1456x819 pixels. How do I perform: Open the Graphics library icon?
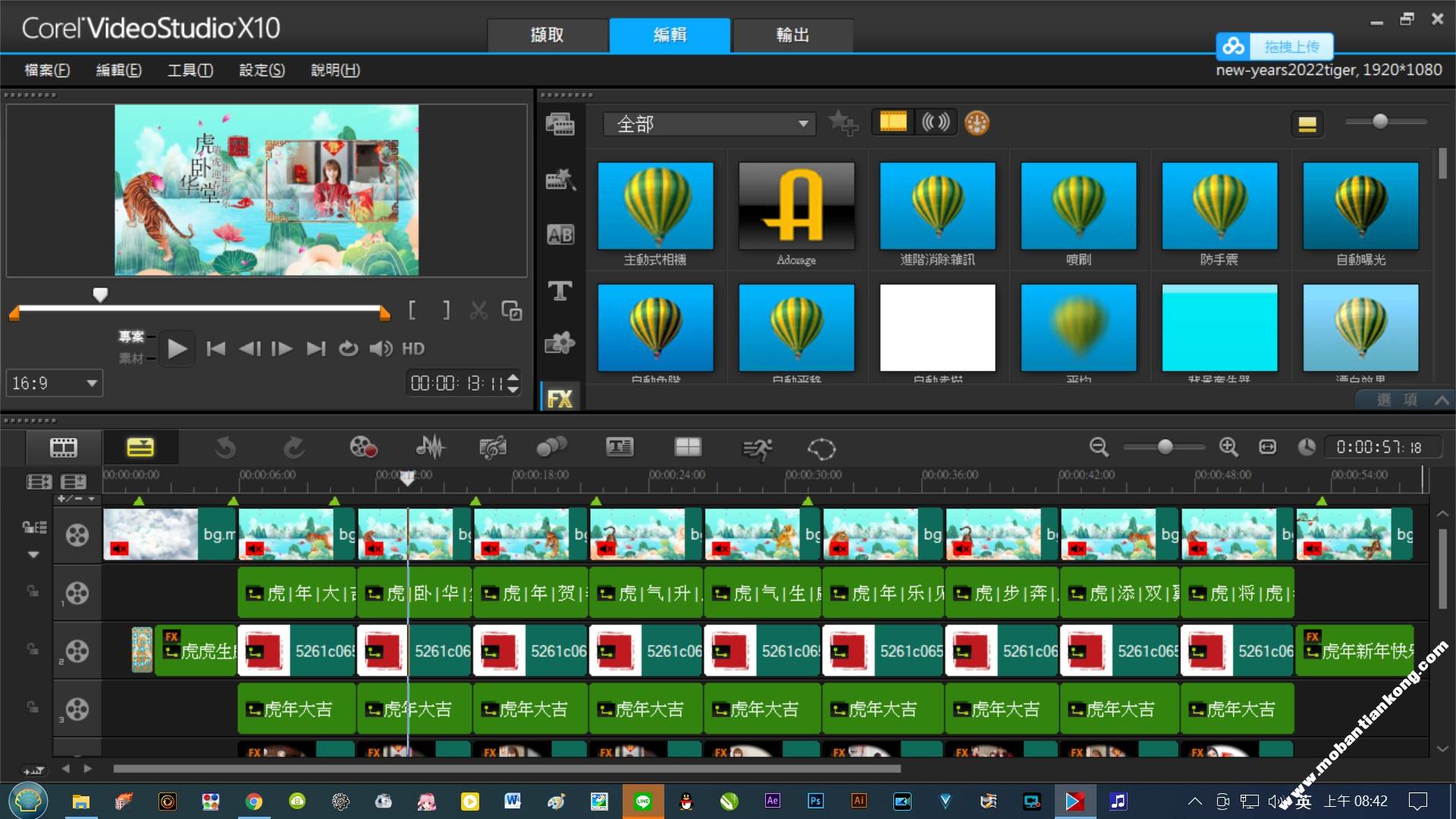pyautogui.click(x=560, y=344)
